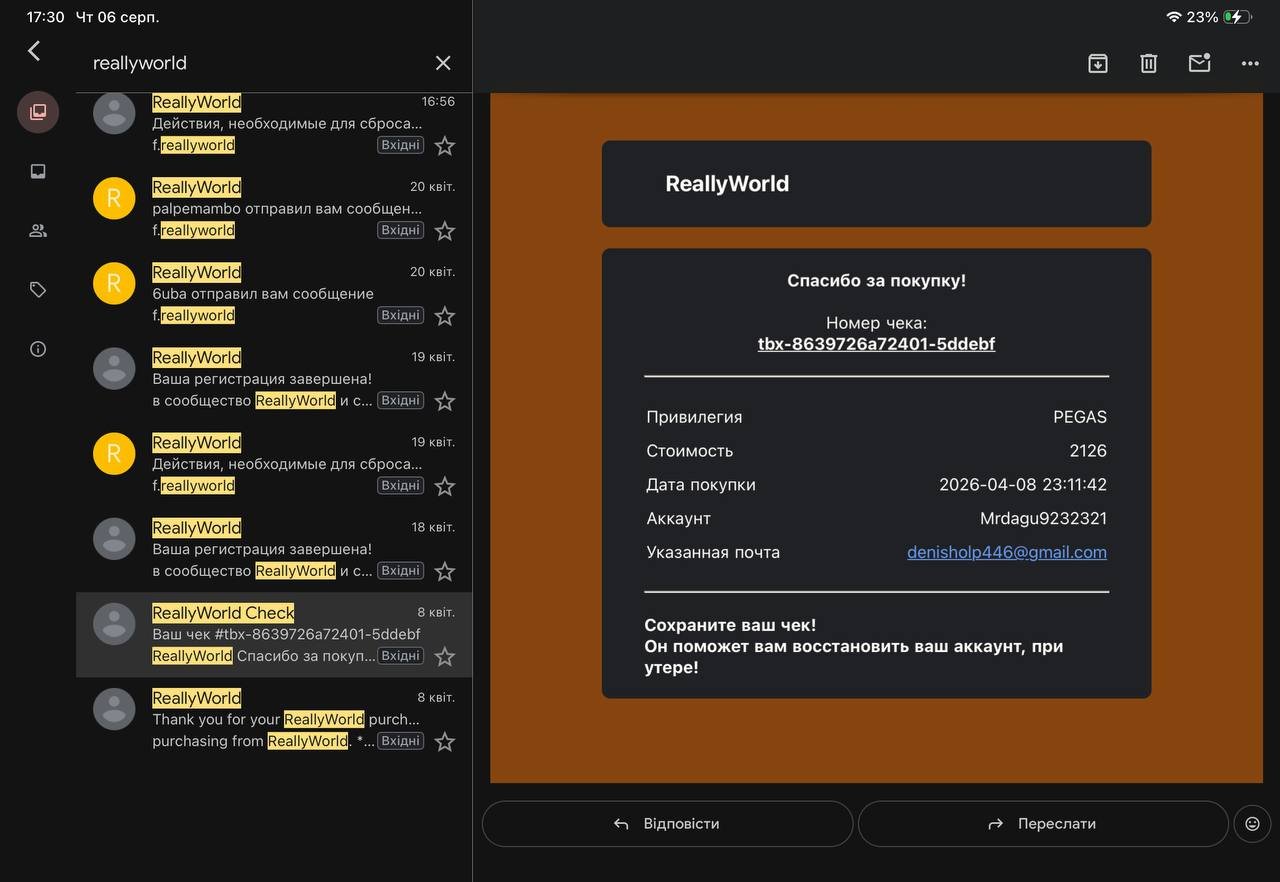This screenshot has width=1280, height=882.
Task: Star the palpemambo message email
Action: 445,231
